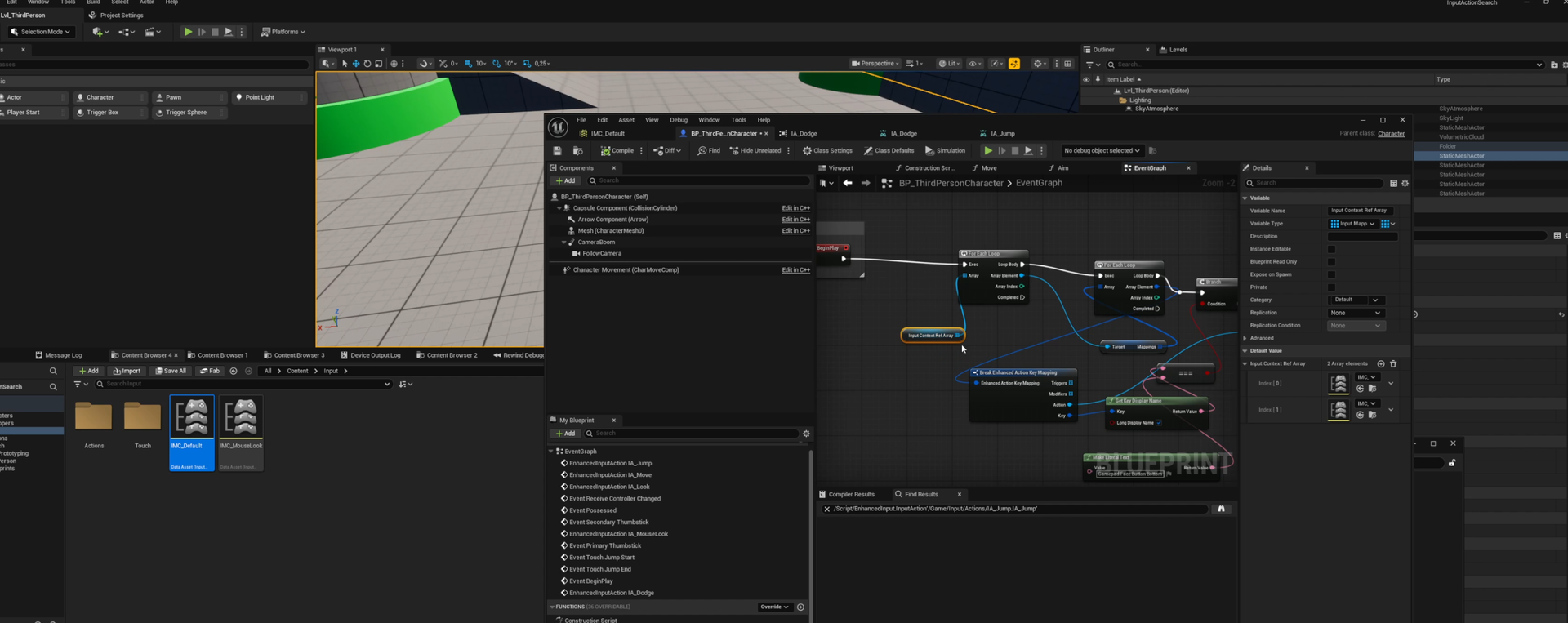Open the Asset menu in blueprint editor
This screenshot has height=623, width=1568.
[626, 120]
